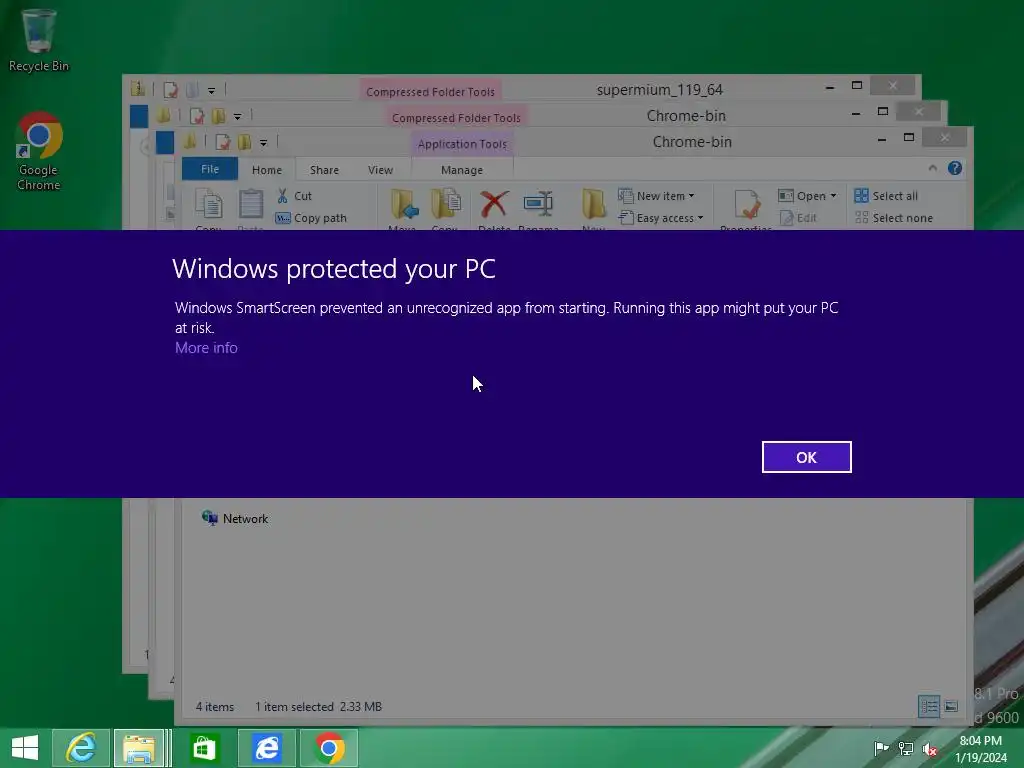Switch to the Share ribbon tab
Image resolution: width=1024 pixels, height=768 pixels.
tap(324, 170)
